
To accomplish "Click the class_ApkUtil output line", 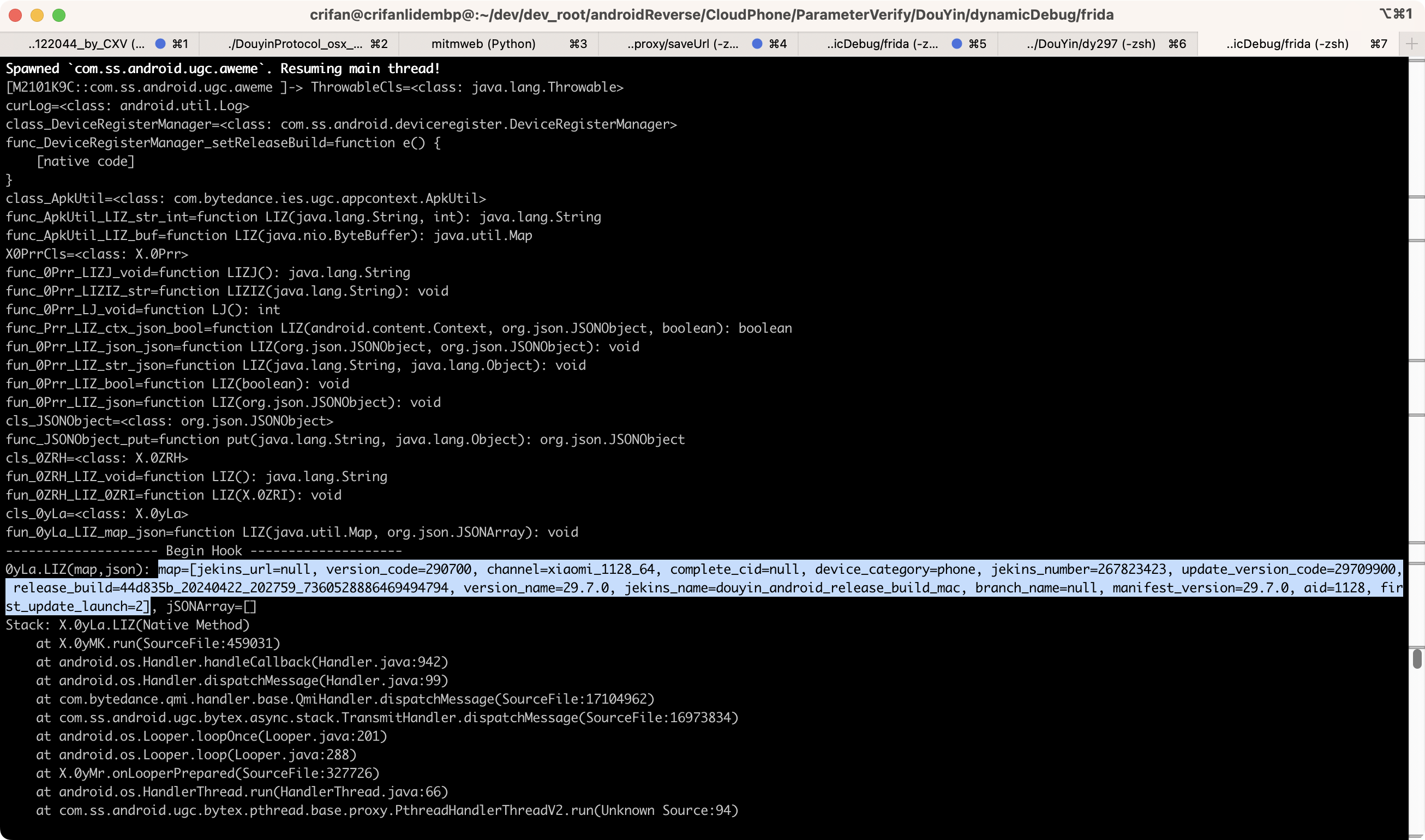I will tap(246, 199).
